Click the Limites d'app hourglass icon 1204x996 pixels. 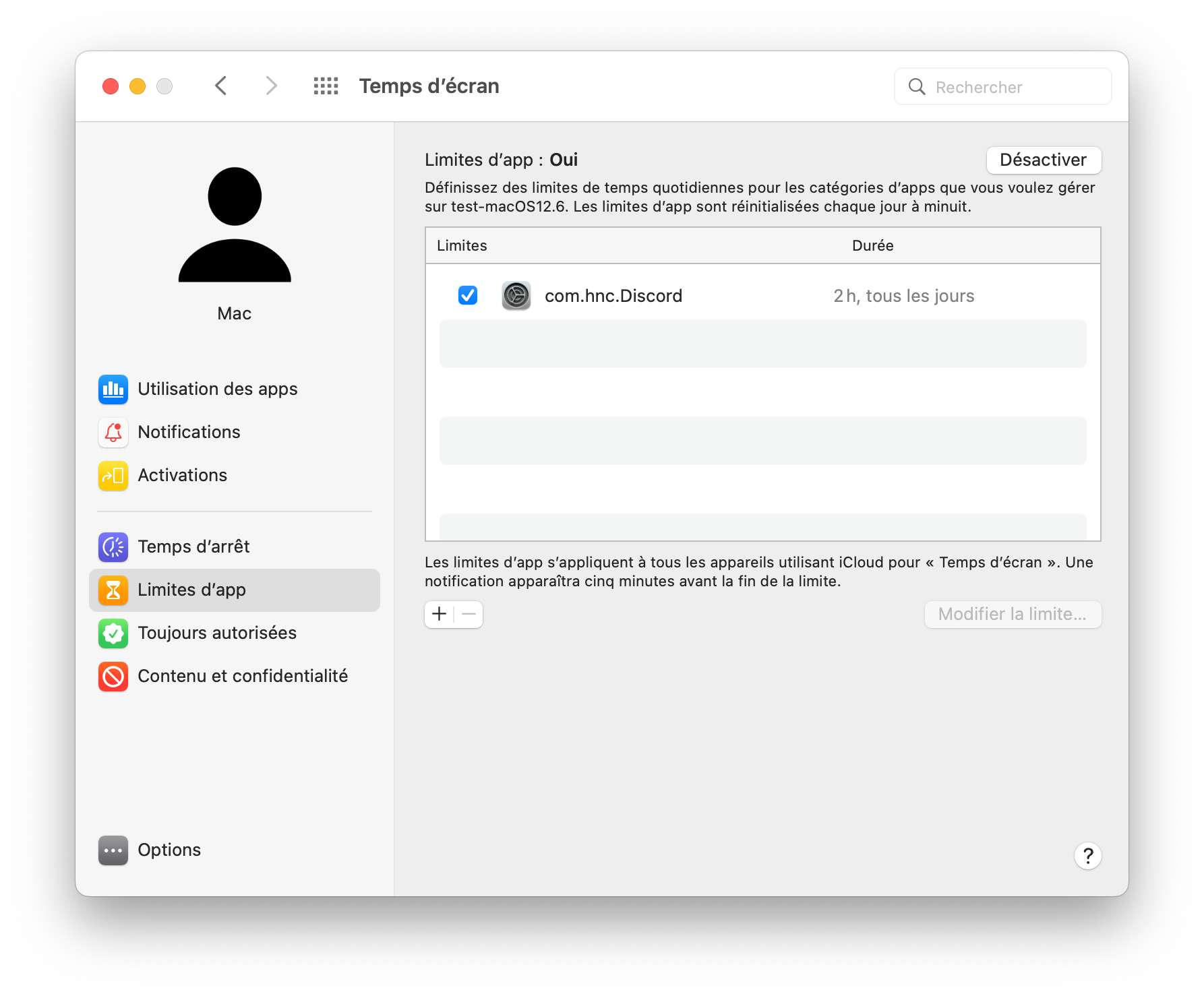pos(113,590)
